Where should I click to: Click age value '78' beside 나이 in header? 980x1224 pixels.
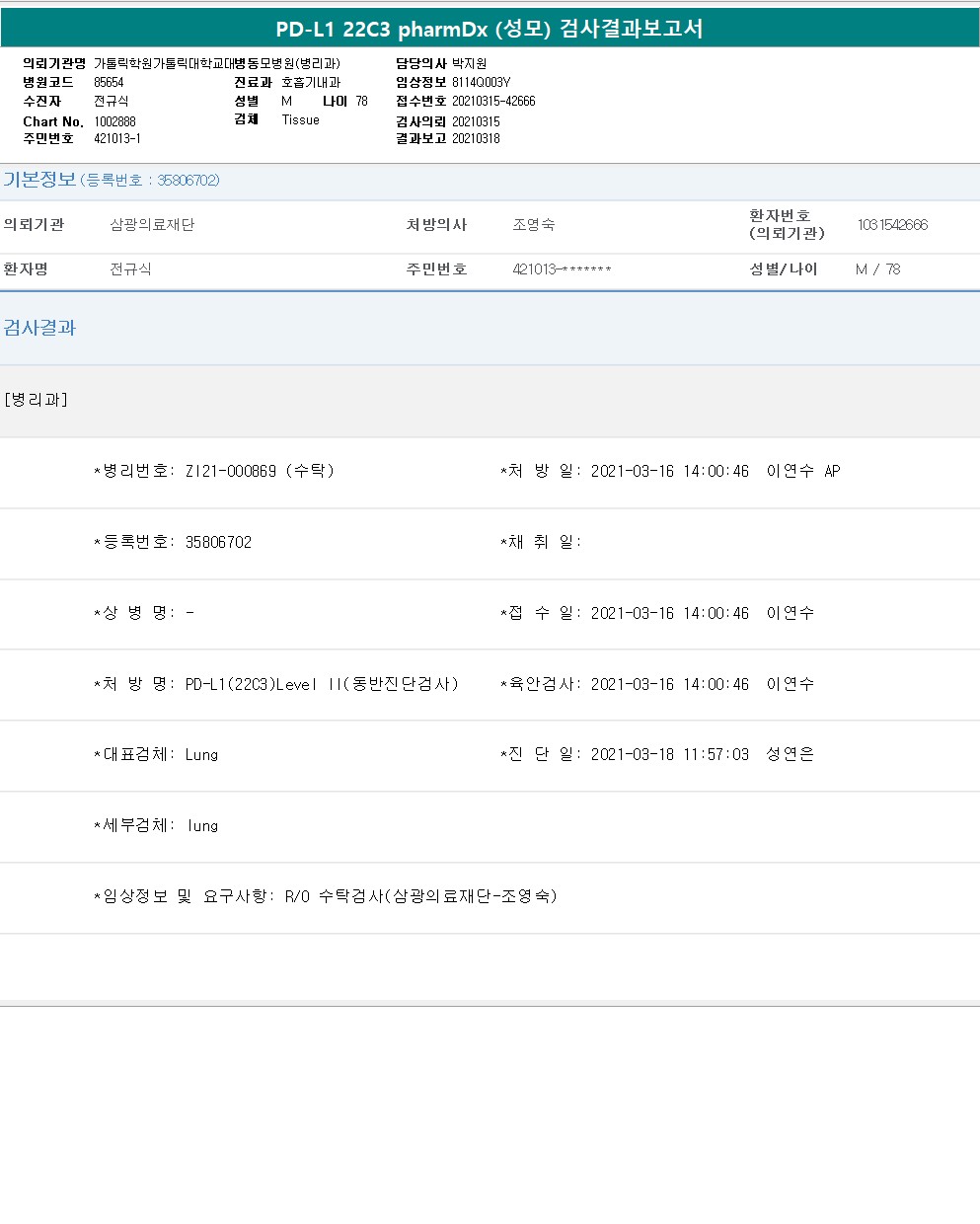point(362,102)
